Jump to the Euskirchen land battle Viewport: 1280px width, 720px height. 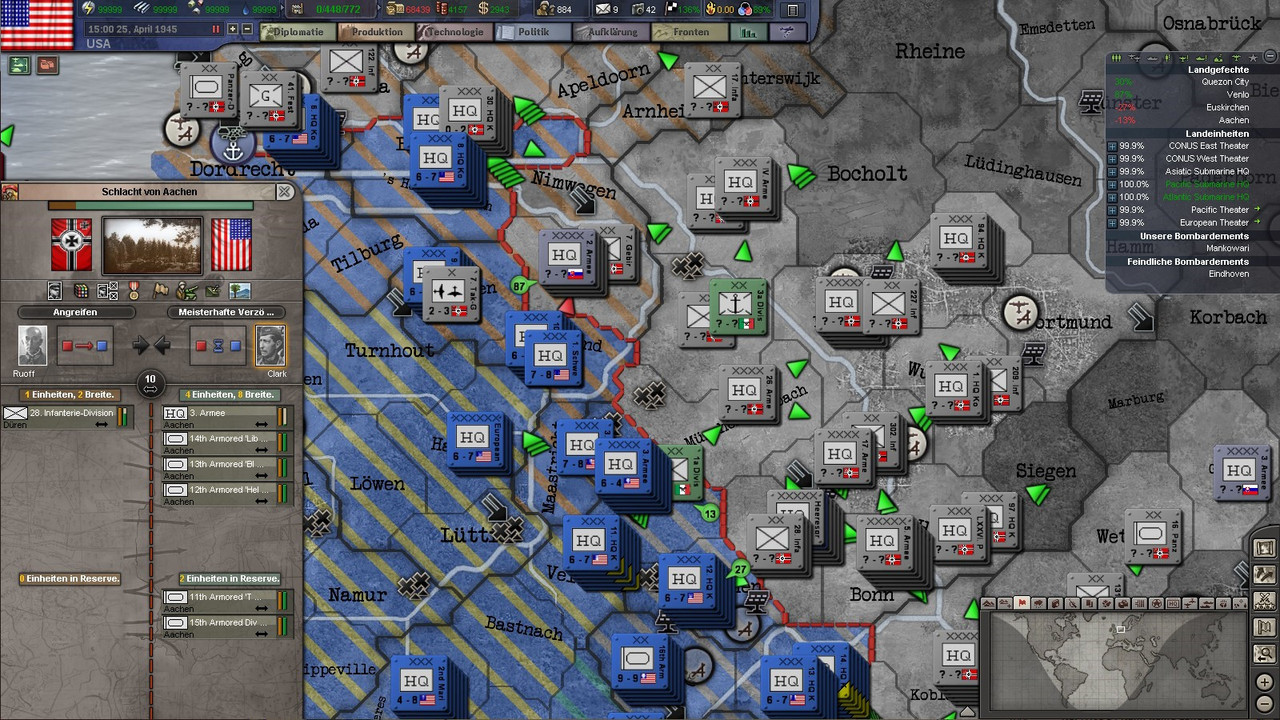(1227, 108)
